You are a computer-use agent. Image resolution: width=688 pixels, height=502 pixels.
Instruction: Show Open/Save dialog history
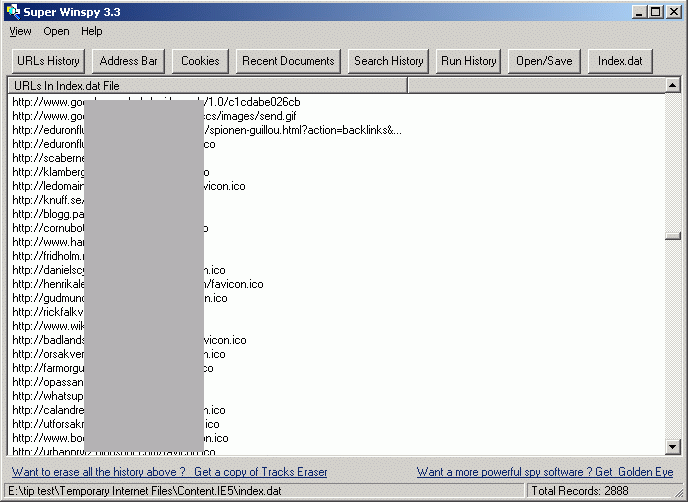tap(544, 61)
